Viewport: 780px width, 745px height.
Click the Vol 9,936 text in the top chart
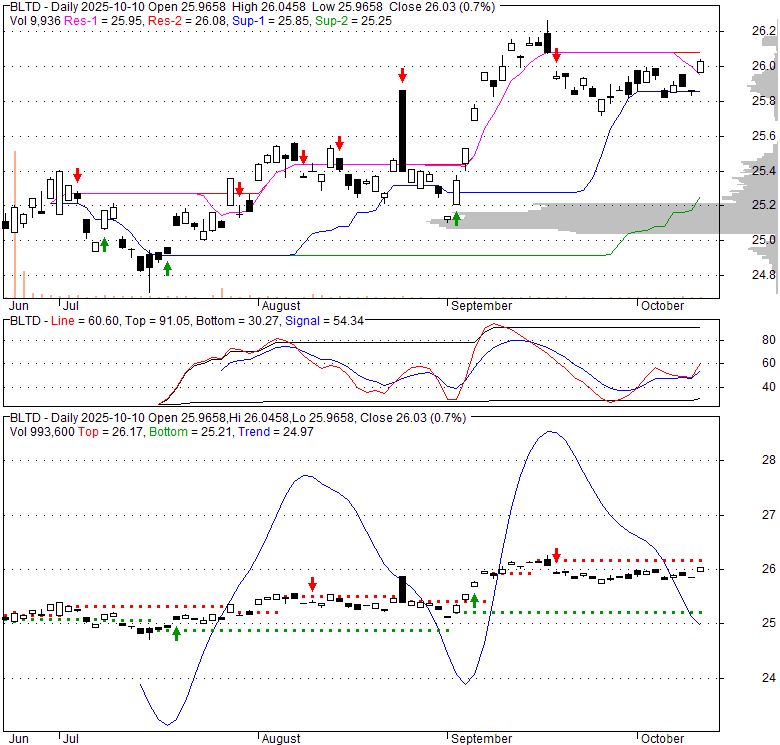click(35, 21)
